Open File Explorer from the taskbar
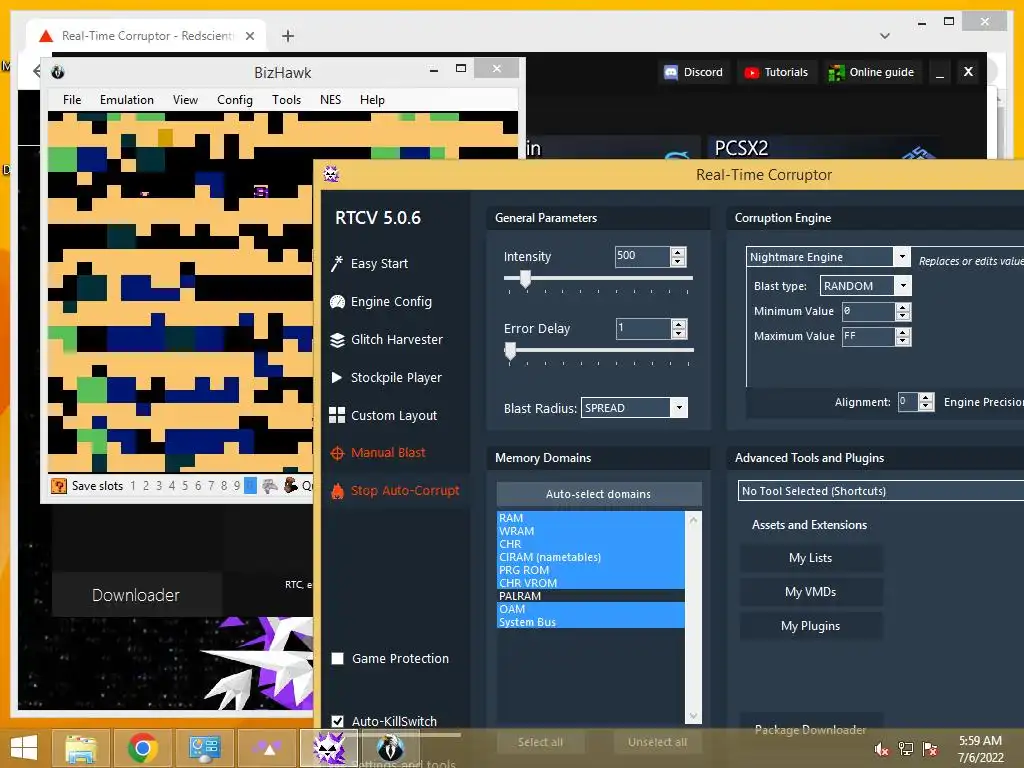 tap(81, 748)
